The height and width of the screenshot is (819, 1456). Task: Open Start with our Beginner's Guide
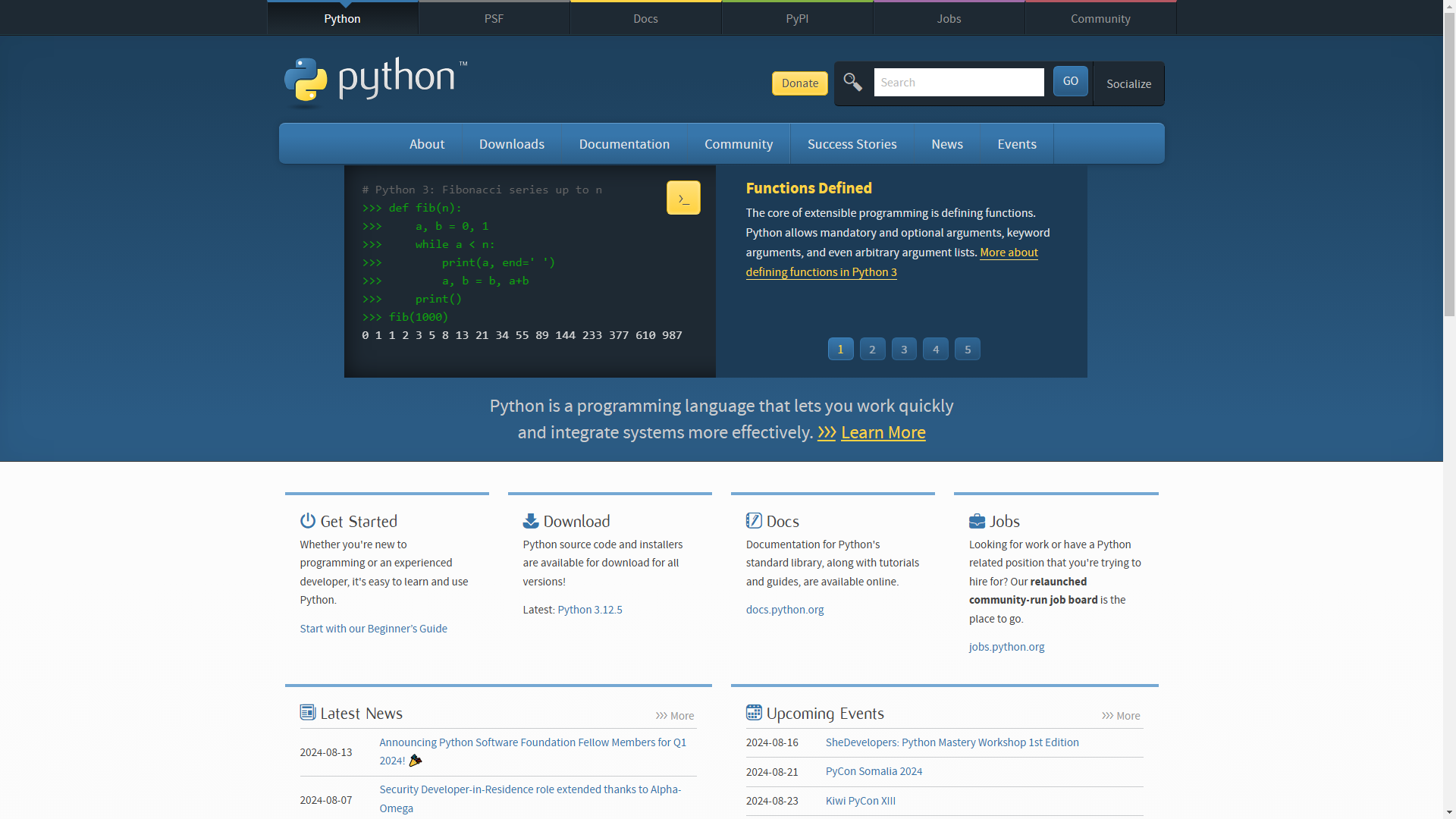pyautogui.click(x=373, y=629)
